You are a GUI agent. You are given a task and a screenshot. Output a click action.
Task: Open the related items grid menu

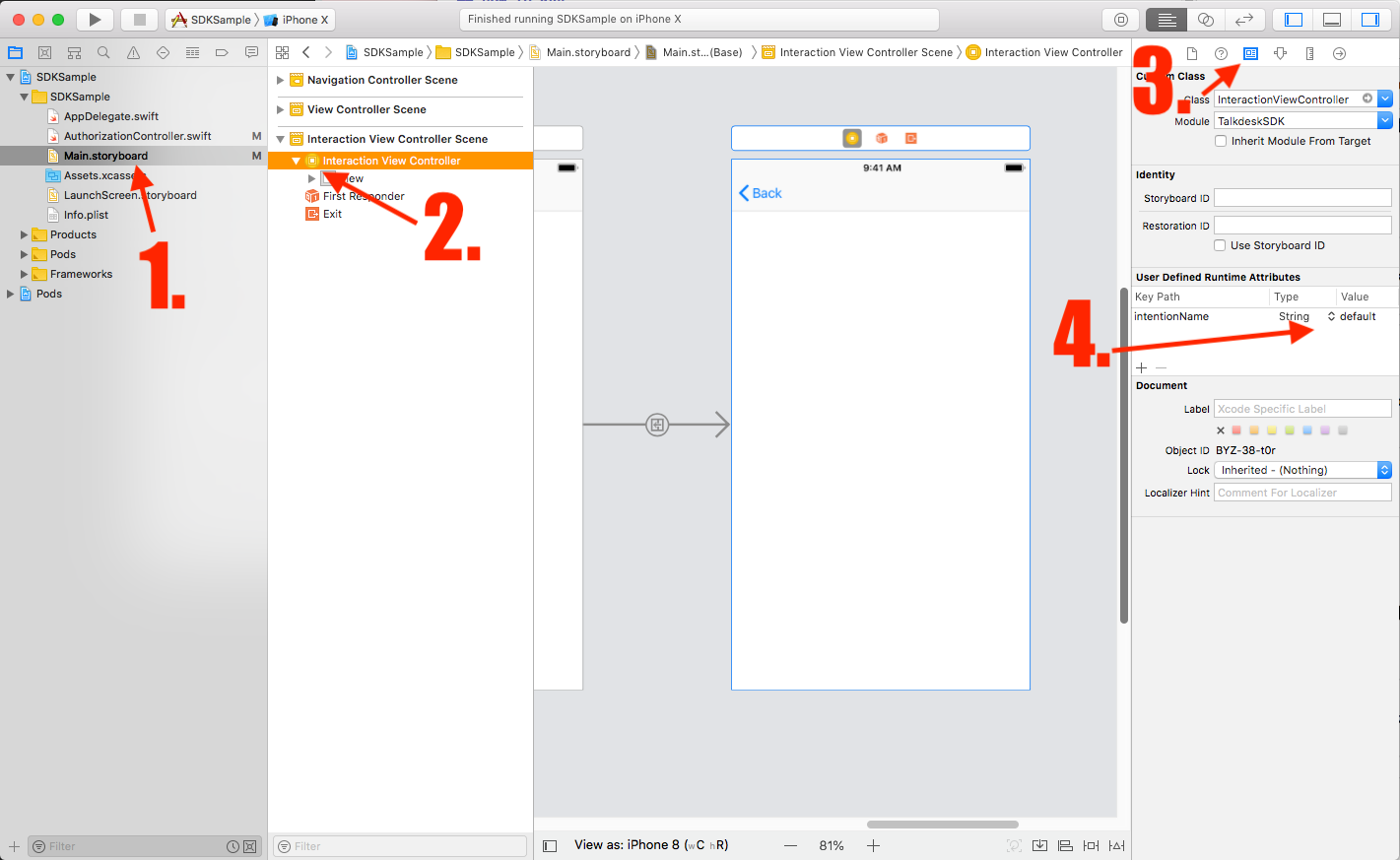coord(283,52)
